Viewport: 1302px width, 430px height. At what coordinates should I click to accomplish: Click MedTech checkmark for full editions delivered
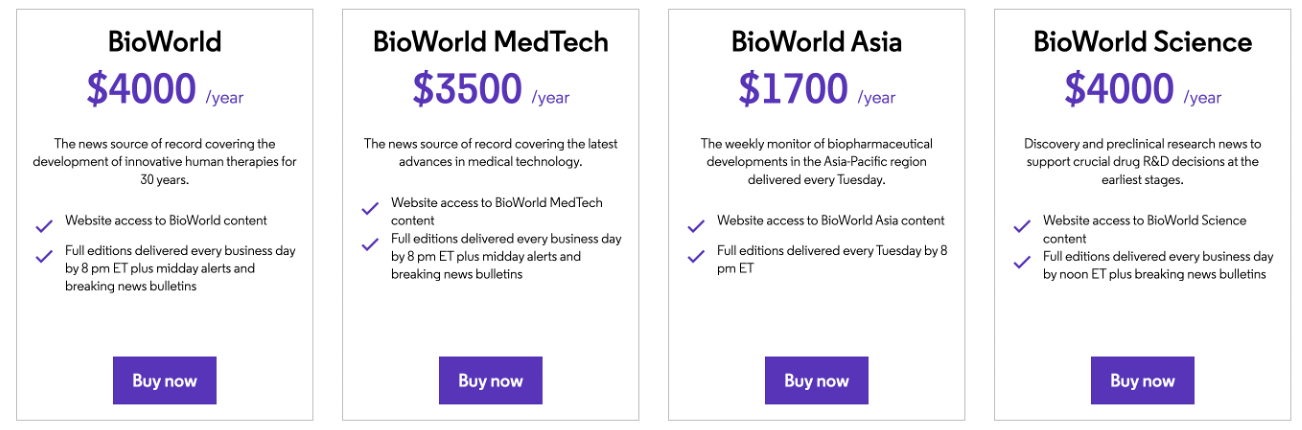(x=370, y=243)
